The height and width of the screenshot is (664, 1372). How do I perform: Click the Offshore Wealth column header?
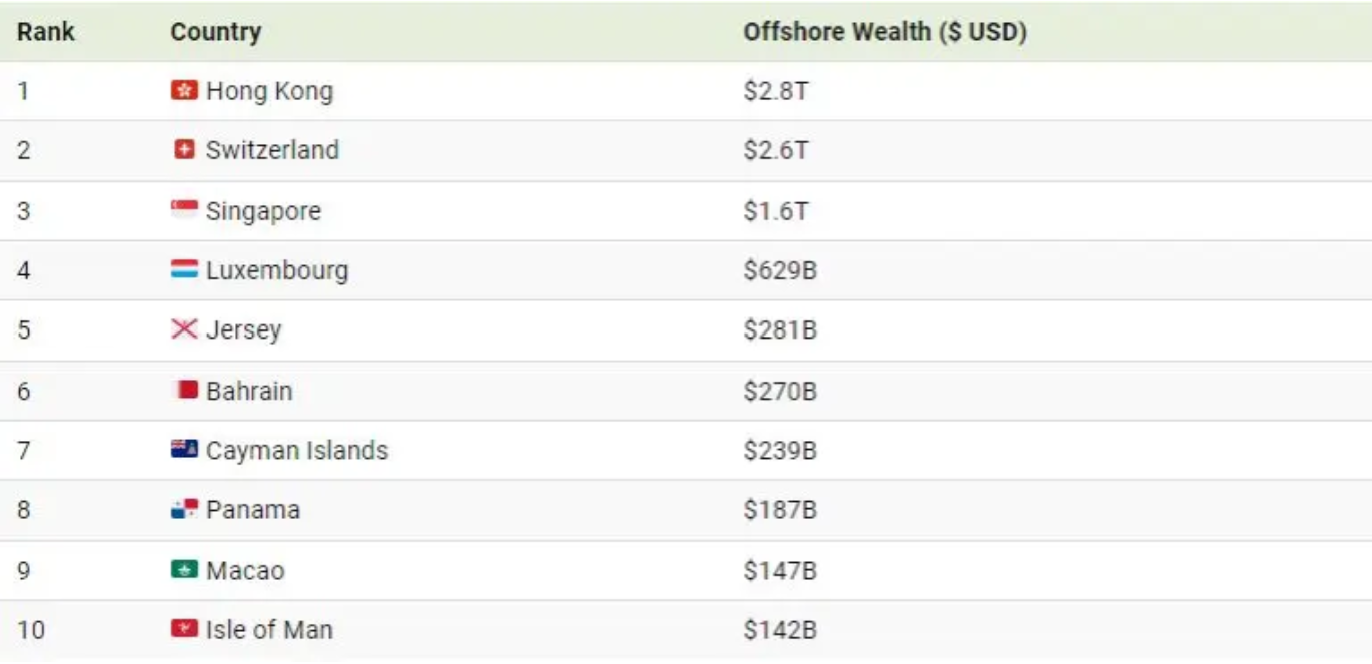pyautogui.click(x=884, y=32)
